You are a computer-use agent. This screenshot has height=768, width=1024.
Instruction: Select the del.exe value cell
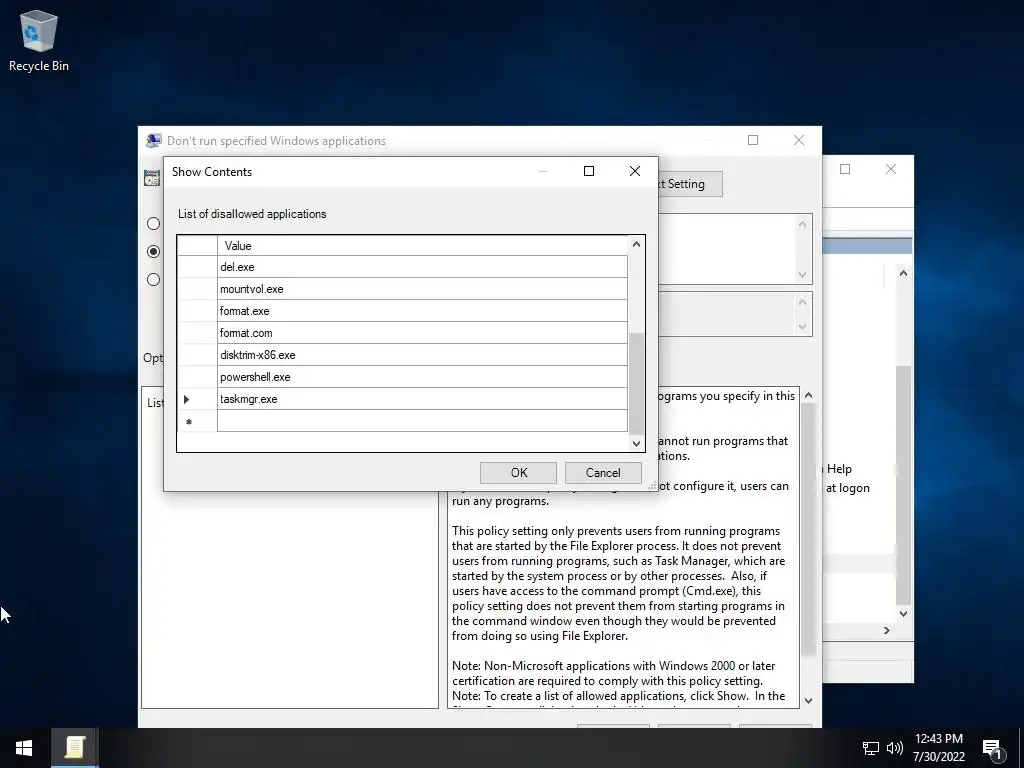[x=422, y=267]
